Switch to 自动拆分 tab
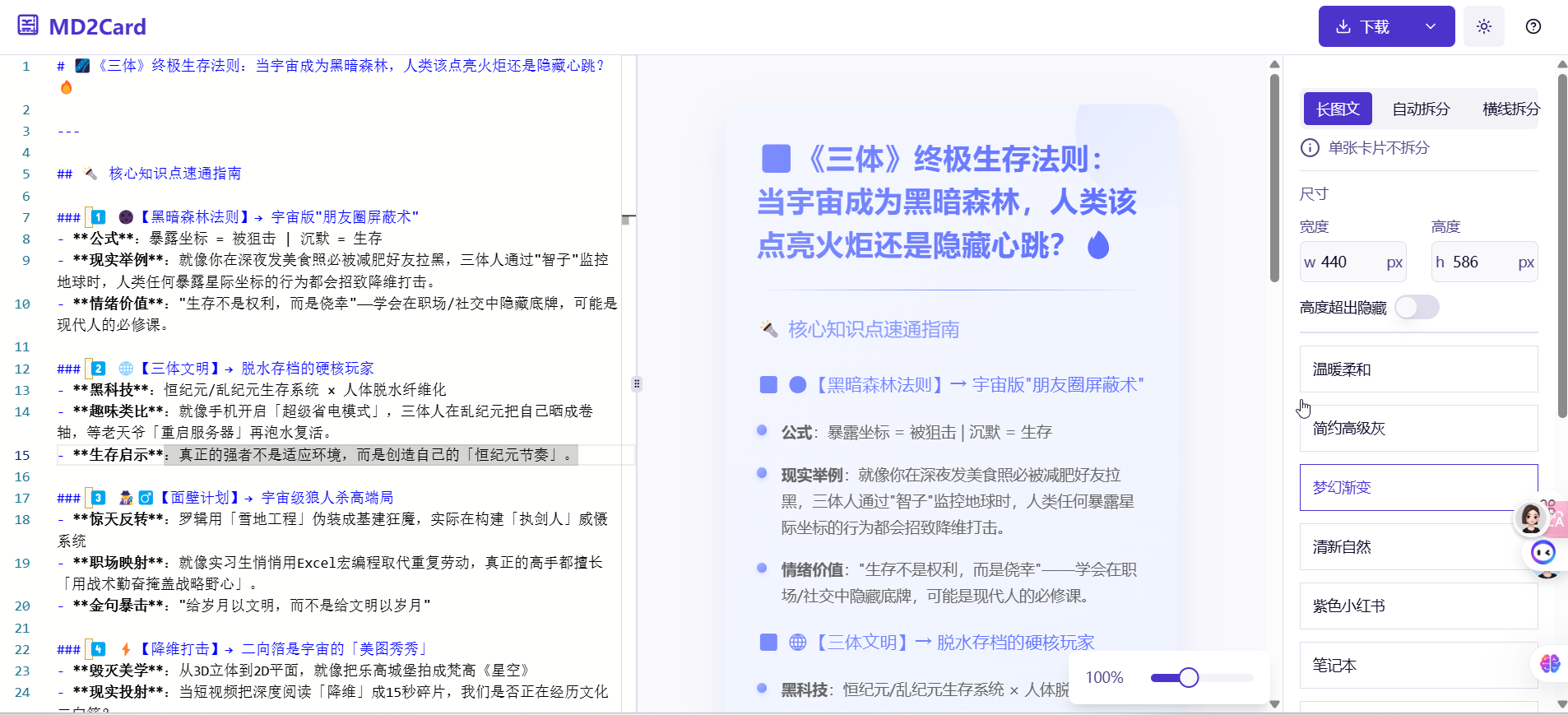Viewport: 1568px width, 715px height. click(x=1421, y=109)
